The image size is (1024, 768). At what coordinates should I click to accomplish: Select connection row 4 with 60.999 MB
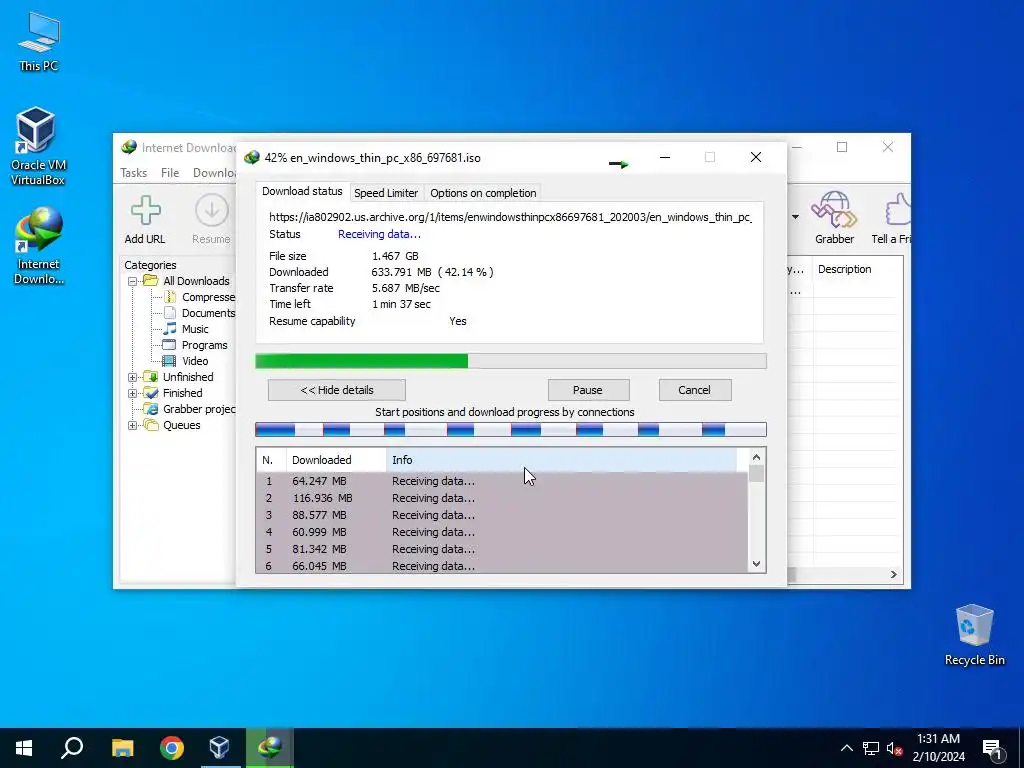coord(502,532)
